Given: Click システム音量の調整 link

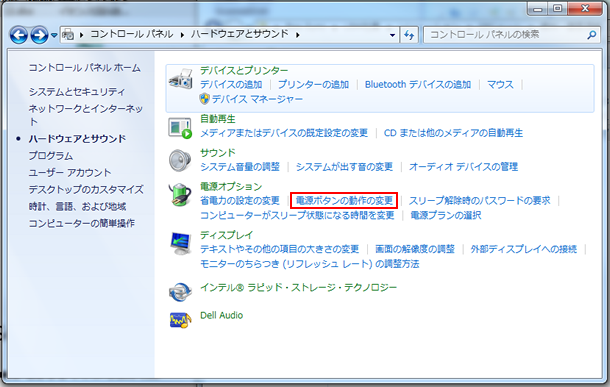Looking at the screenshot, I should pos(240,167).
